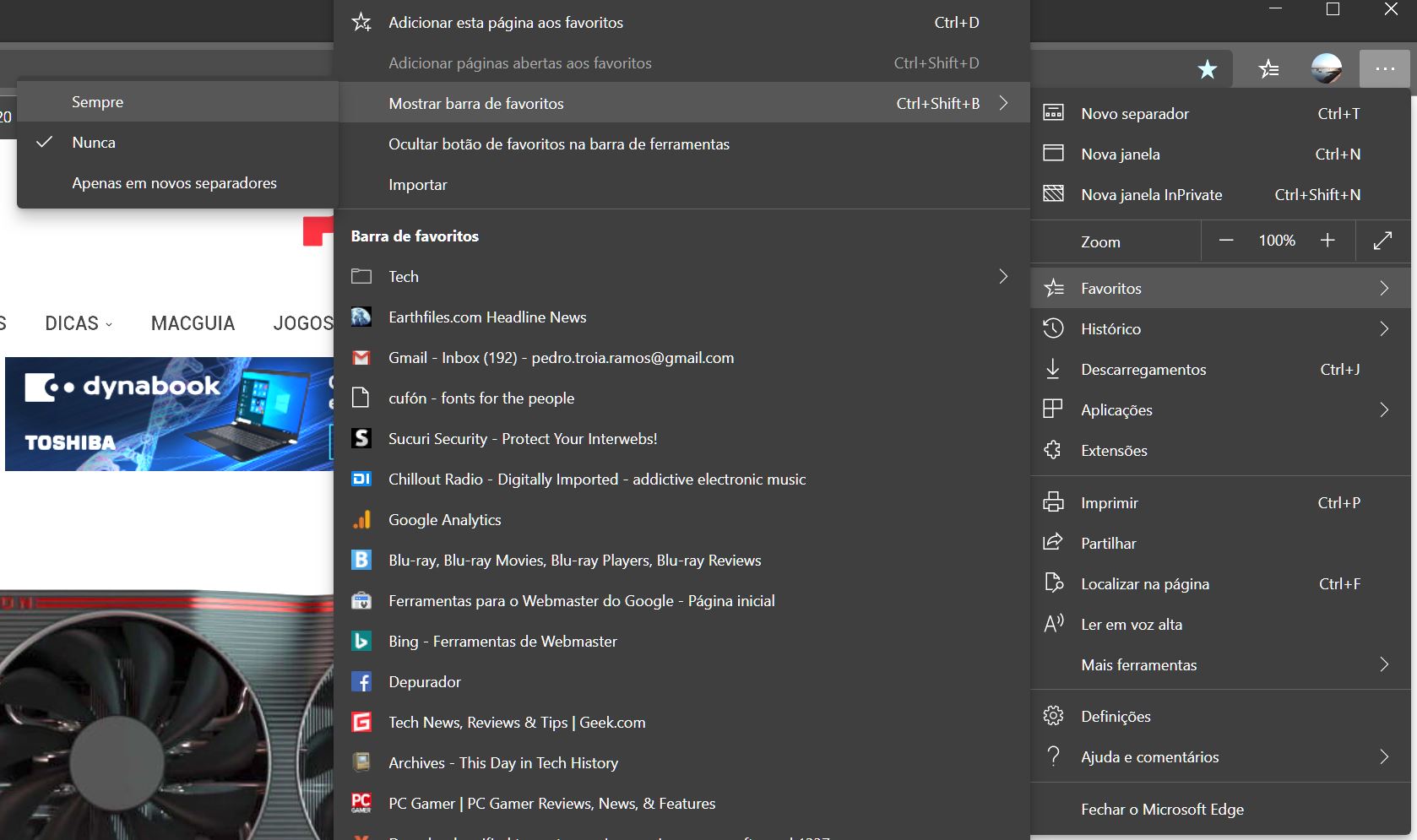
Task: Click the add-favorite star icon in submenu
Action: (x=361, y=22)
